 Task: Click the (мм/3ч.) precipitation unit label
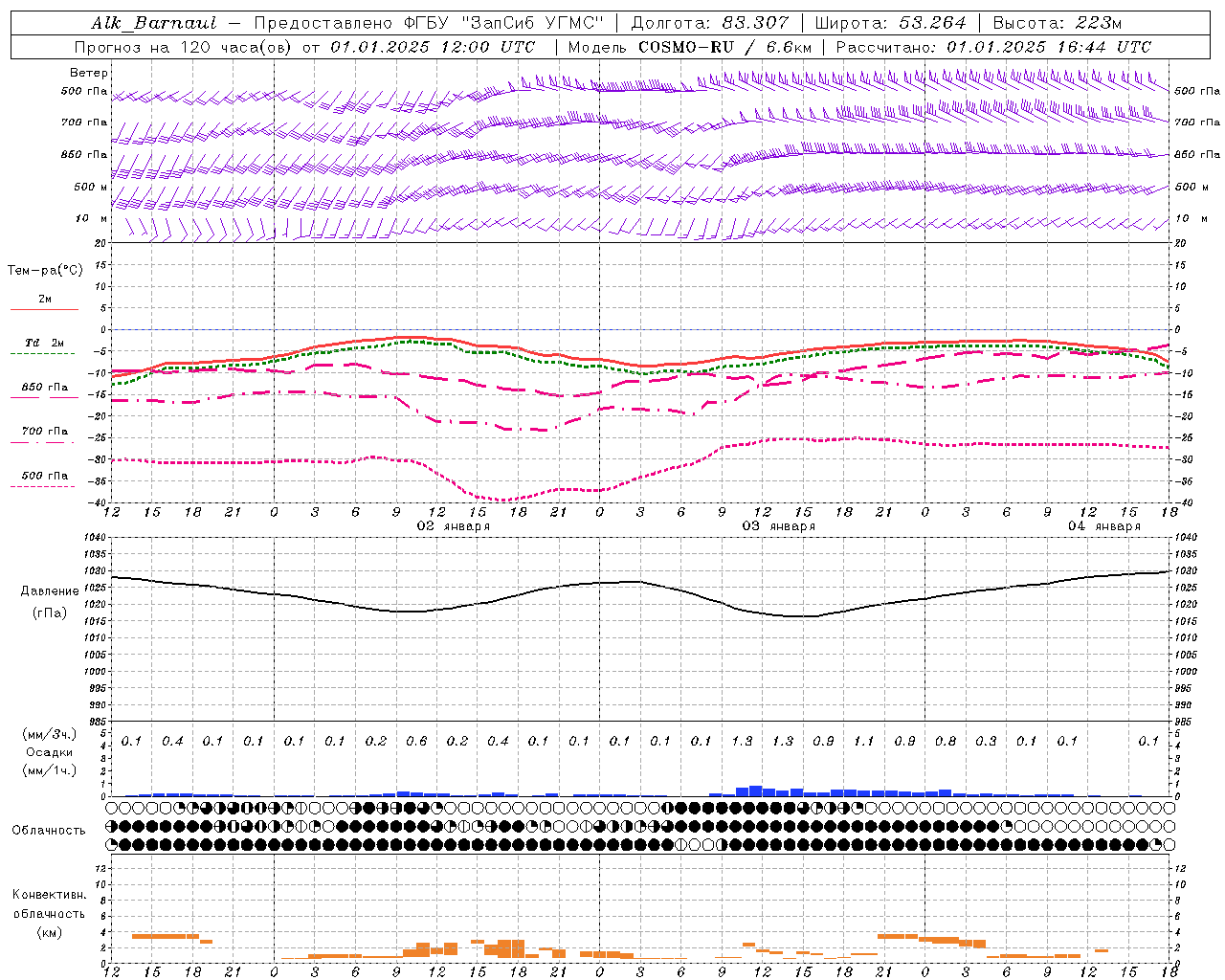50,734
